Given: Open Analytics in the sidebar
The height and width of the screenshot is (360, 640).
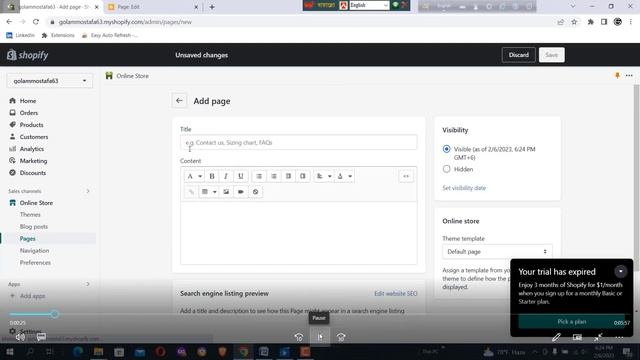Looking at the screenshot, I should coord(32,149).
